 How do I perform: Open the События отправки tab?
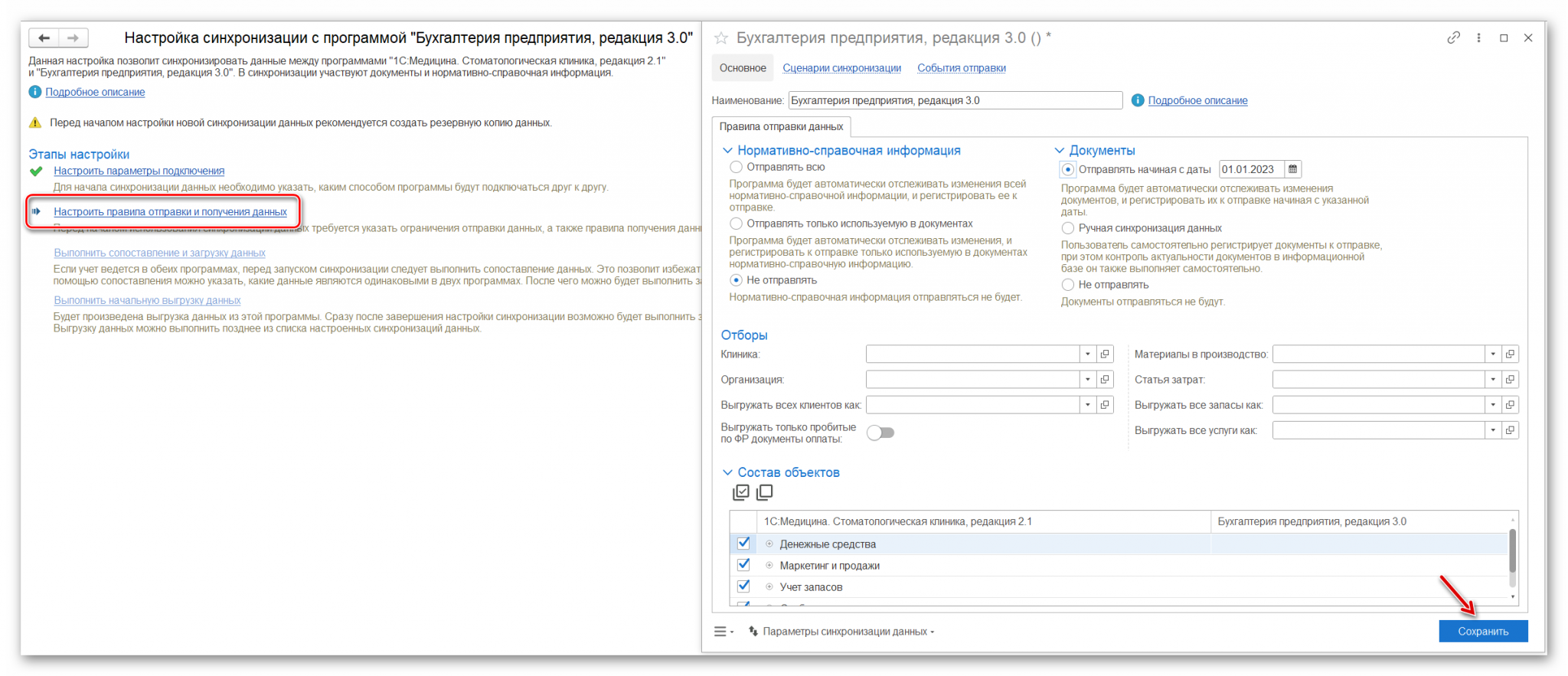click(x=962, y=68)
